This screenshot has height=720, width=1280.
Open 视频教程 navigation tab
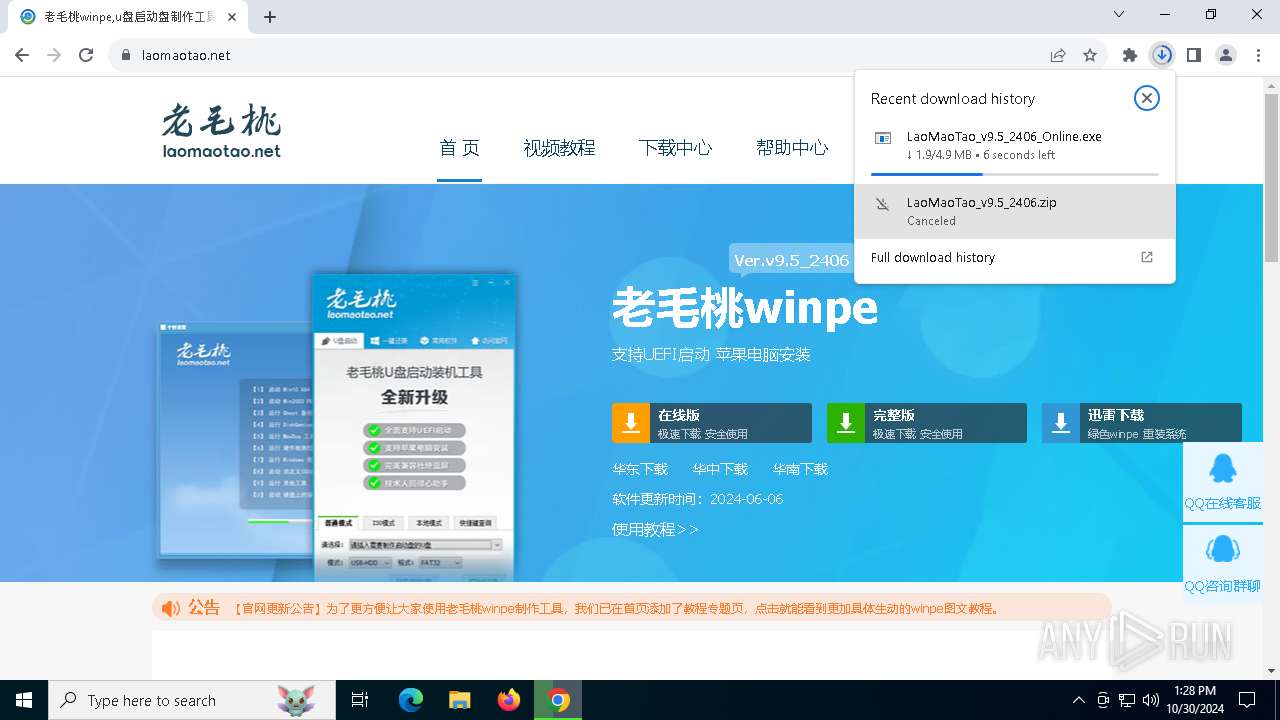click(x=559, y=148)
